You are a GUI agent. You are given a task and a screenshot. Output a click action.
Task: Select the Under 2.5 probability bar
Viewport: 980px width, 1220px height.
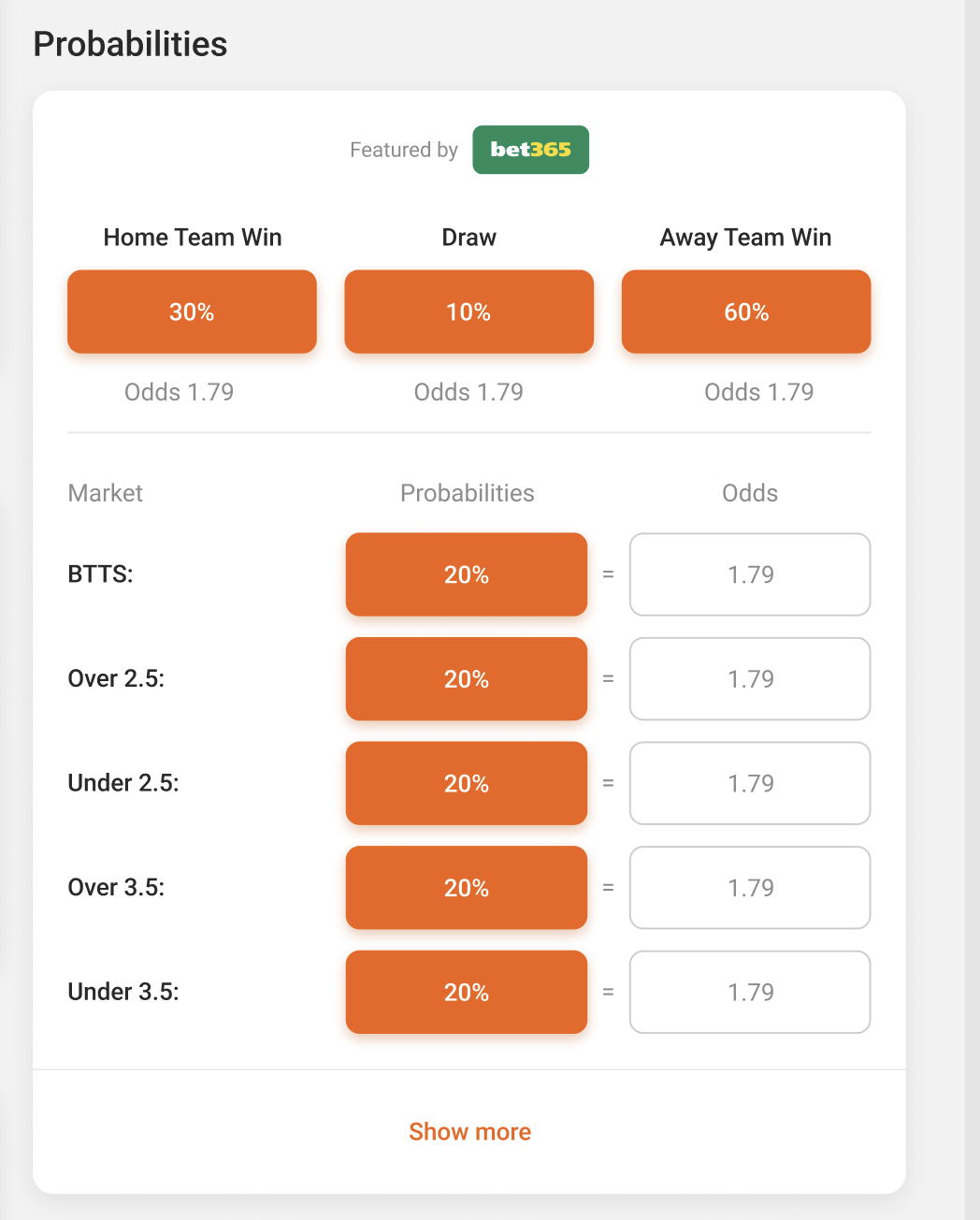(x=466, y=783)
